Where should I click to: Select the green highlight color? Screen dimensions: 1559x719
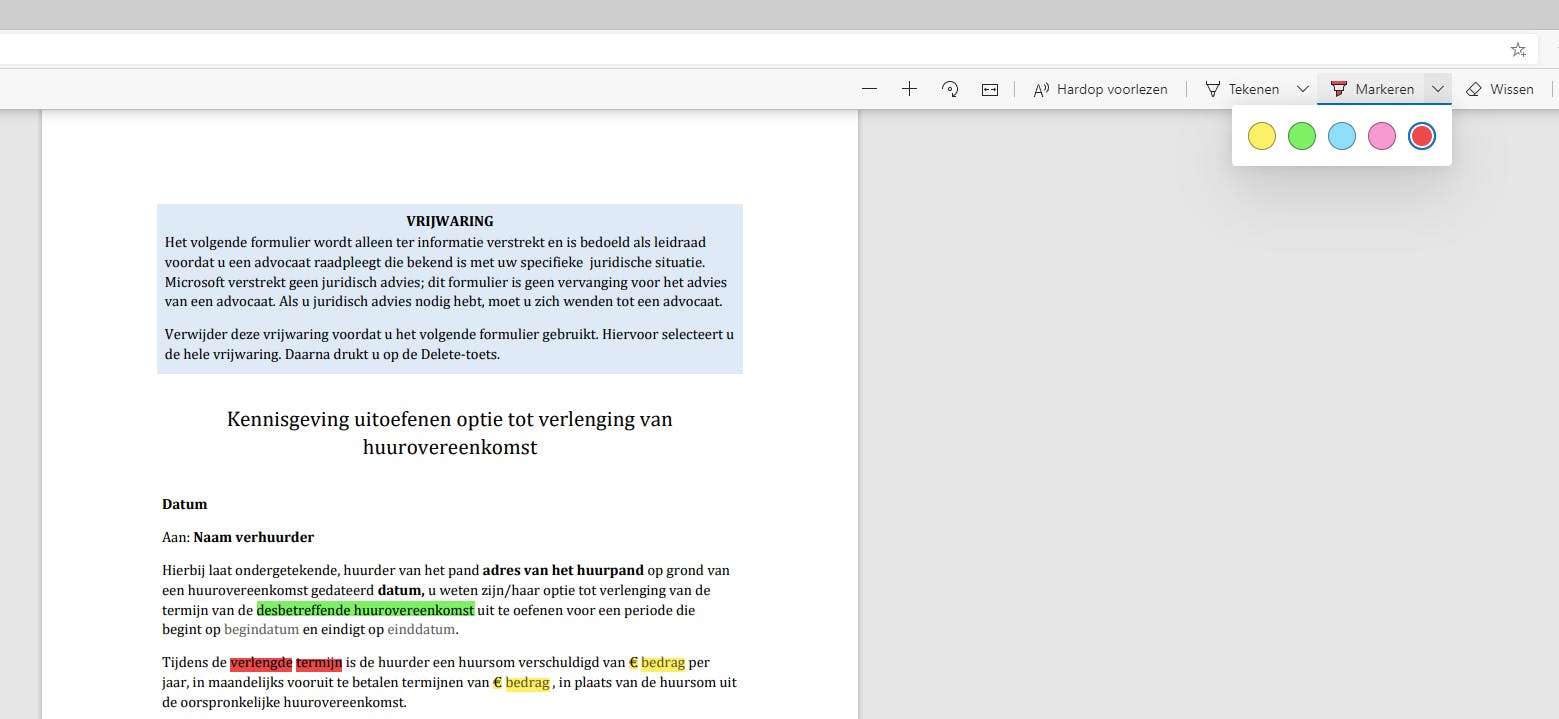coord(1301,135)
